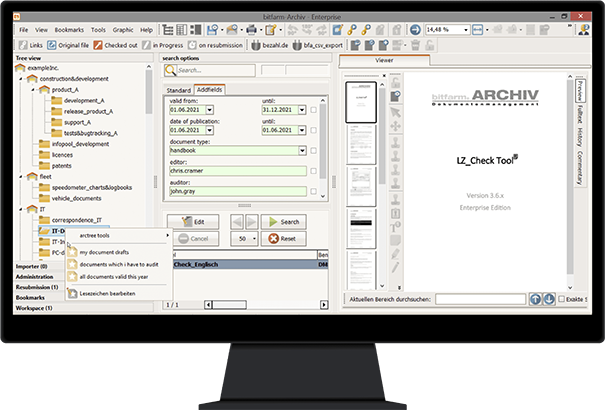This screenshot has width=605, height=410.
Task: Click the Reset button
Action: pyautogui.click(x=284, y=239)
